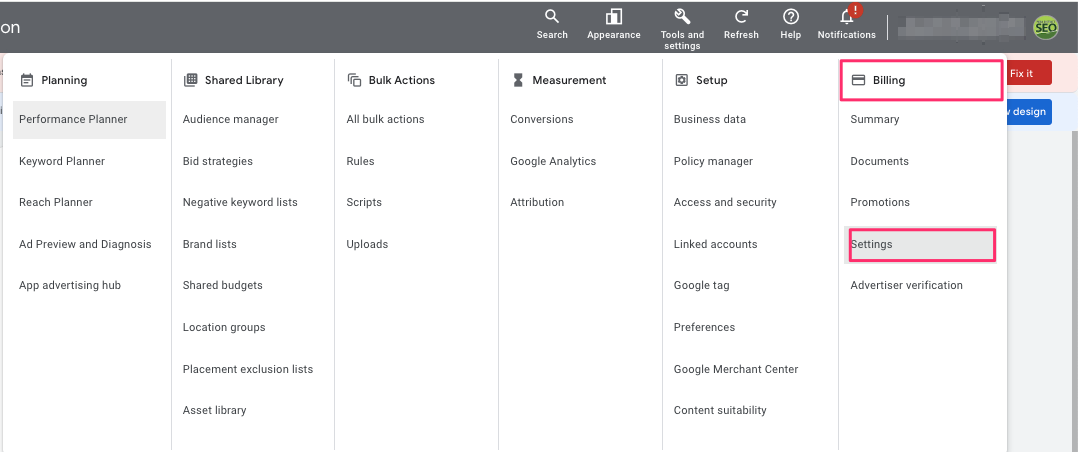Click the Setup heading
Screen dimensions: 1078x452
[712, 80]
